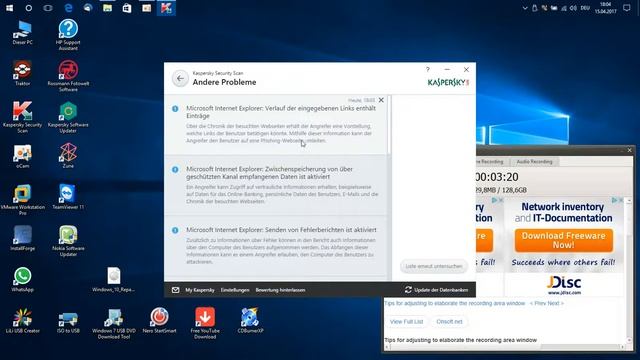This screenshot has height=360, width=640.
Task: Select Traktor desktop icon
Action: click(x=22, y=73)
